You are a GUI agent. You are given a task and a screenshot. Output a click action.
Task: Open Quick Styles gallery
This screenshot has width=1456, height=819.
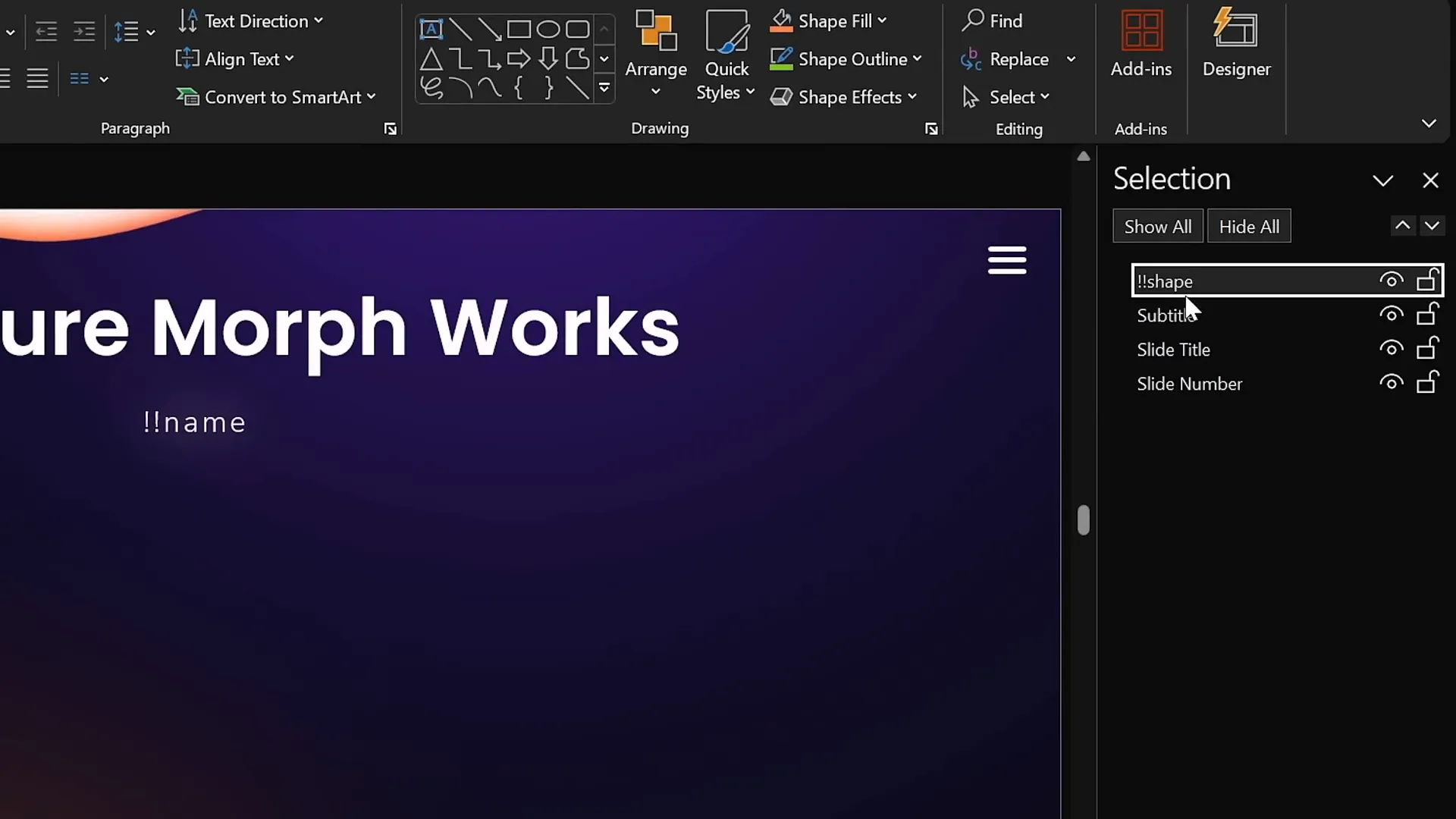(726, 55)
